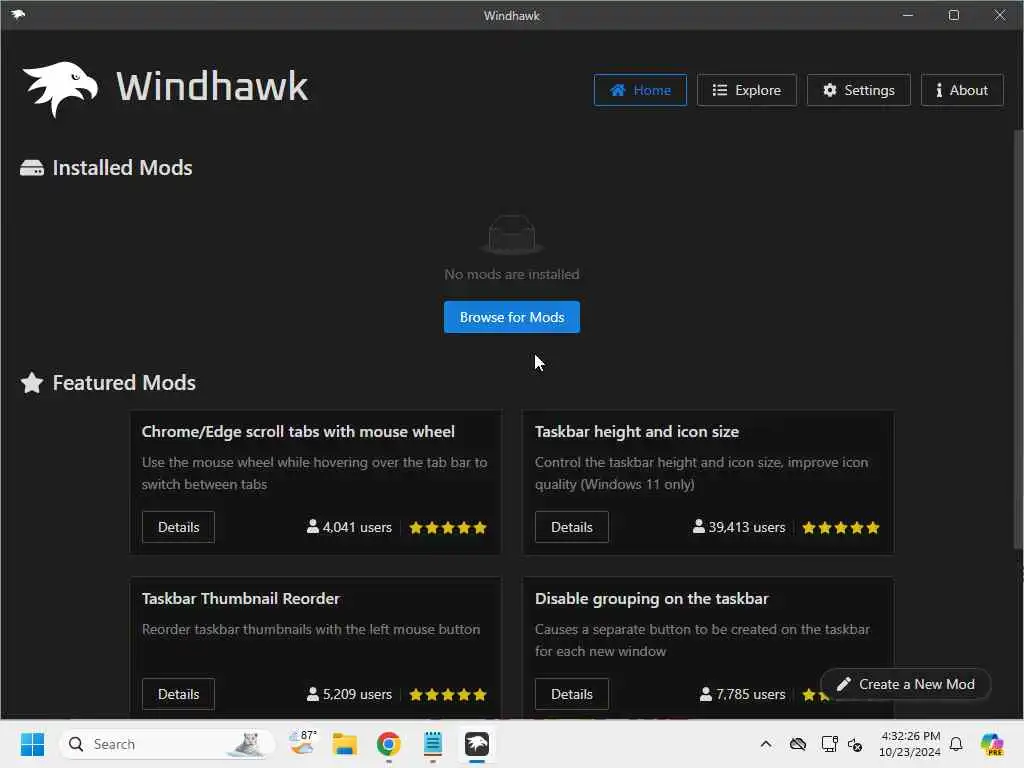Image resolution: width=1024 pixels, height=768 pixels.
Task: Open the Settings tab
Action: (858, 90)
